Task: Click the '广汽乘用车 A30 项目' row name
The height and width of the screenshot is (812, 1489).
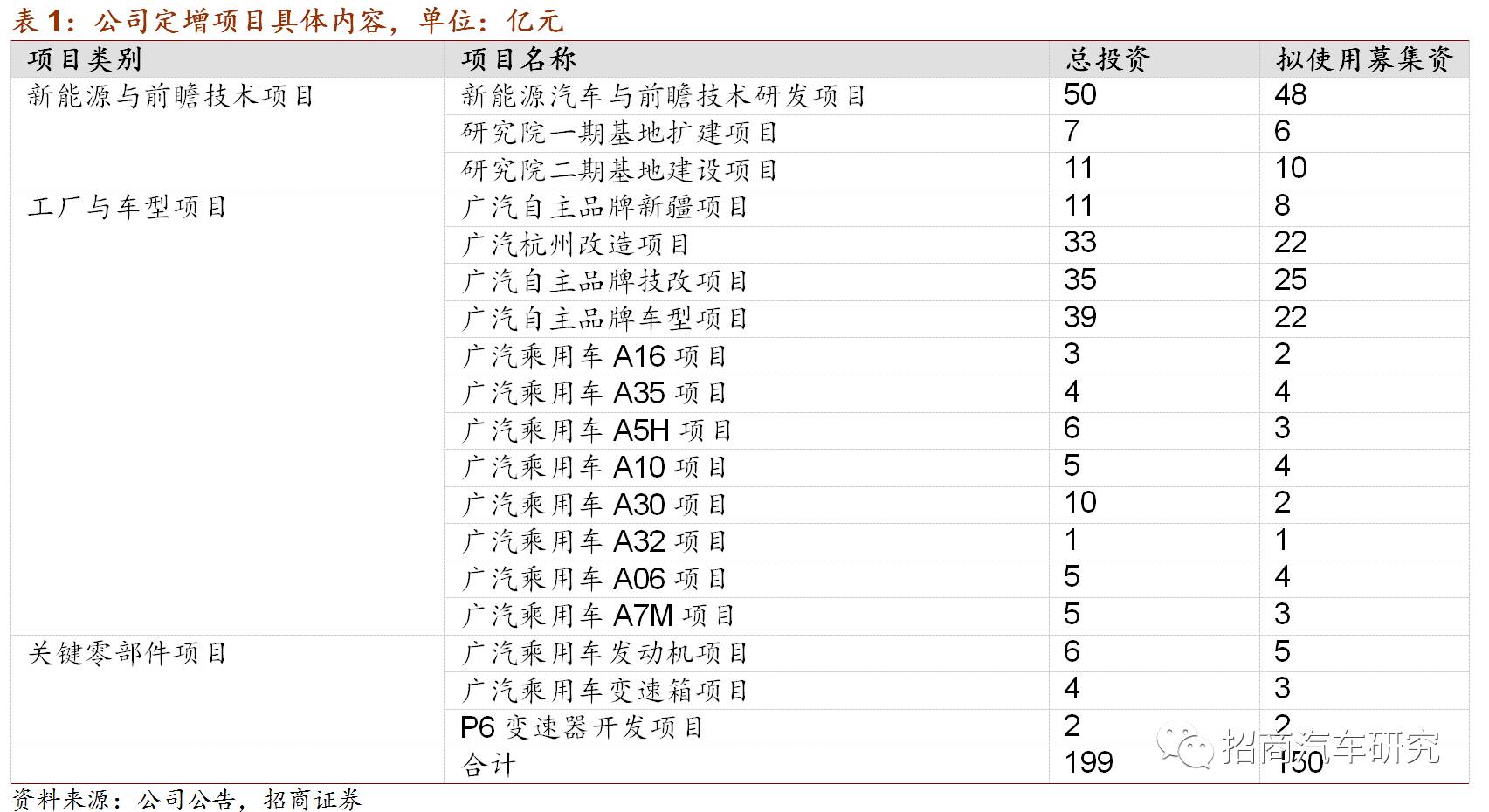Action: pyautogui.click(x=594, y=505)
